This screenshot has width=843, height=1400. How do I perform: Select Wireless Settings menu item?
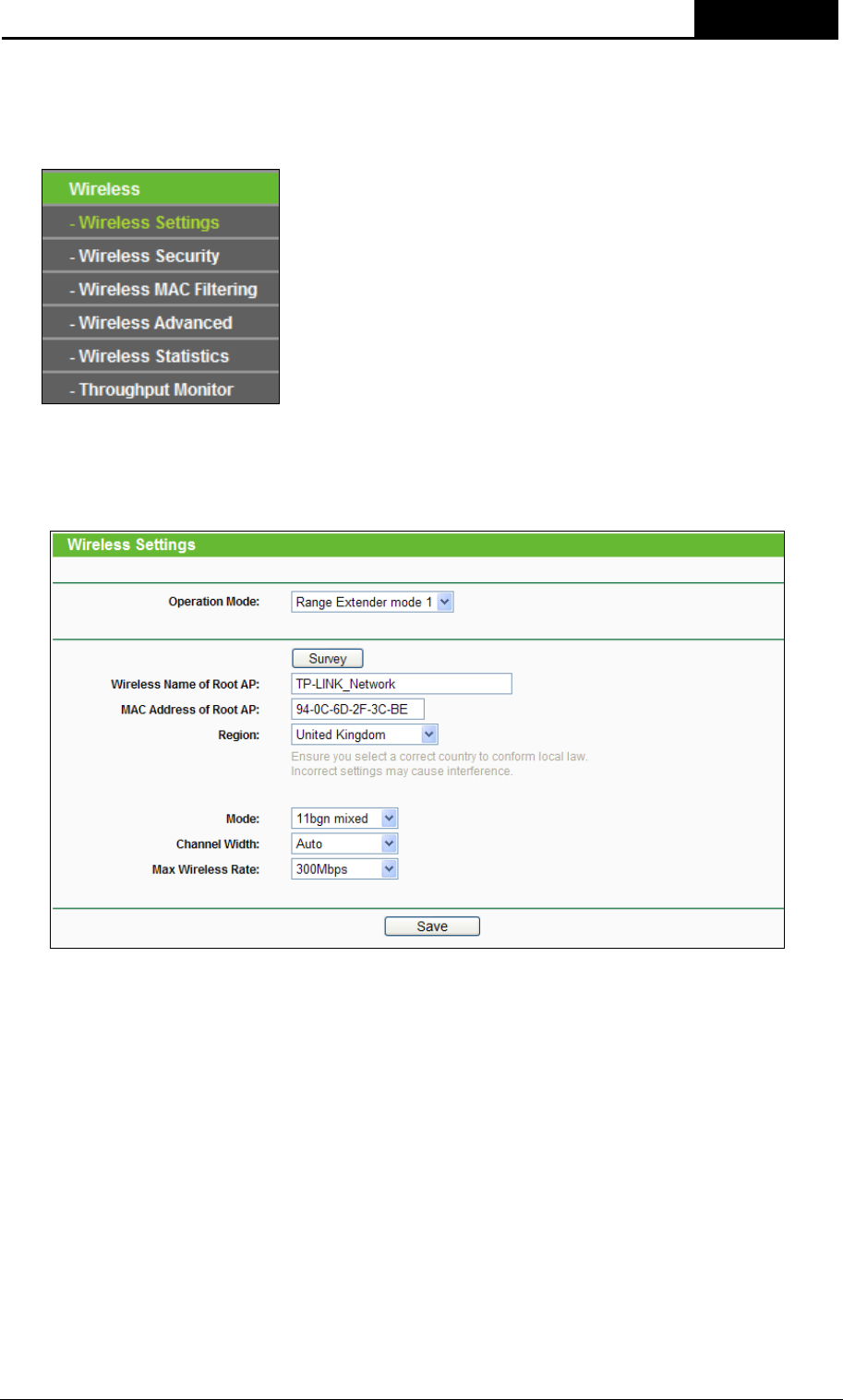[x=161, y=222]
